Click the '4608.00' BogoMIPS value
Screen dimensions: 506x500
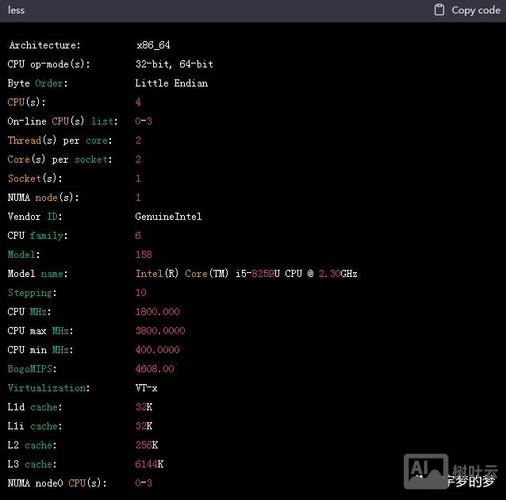pos(155,369)
